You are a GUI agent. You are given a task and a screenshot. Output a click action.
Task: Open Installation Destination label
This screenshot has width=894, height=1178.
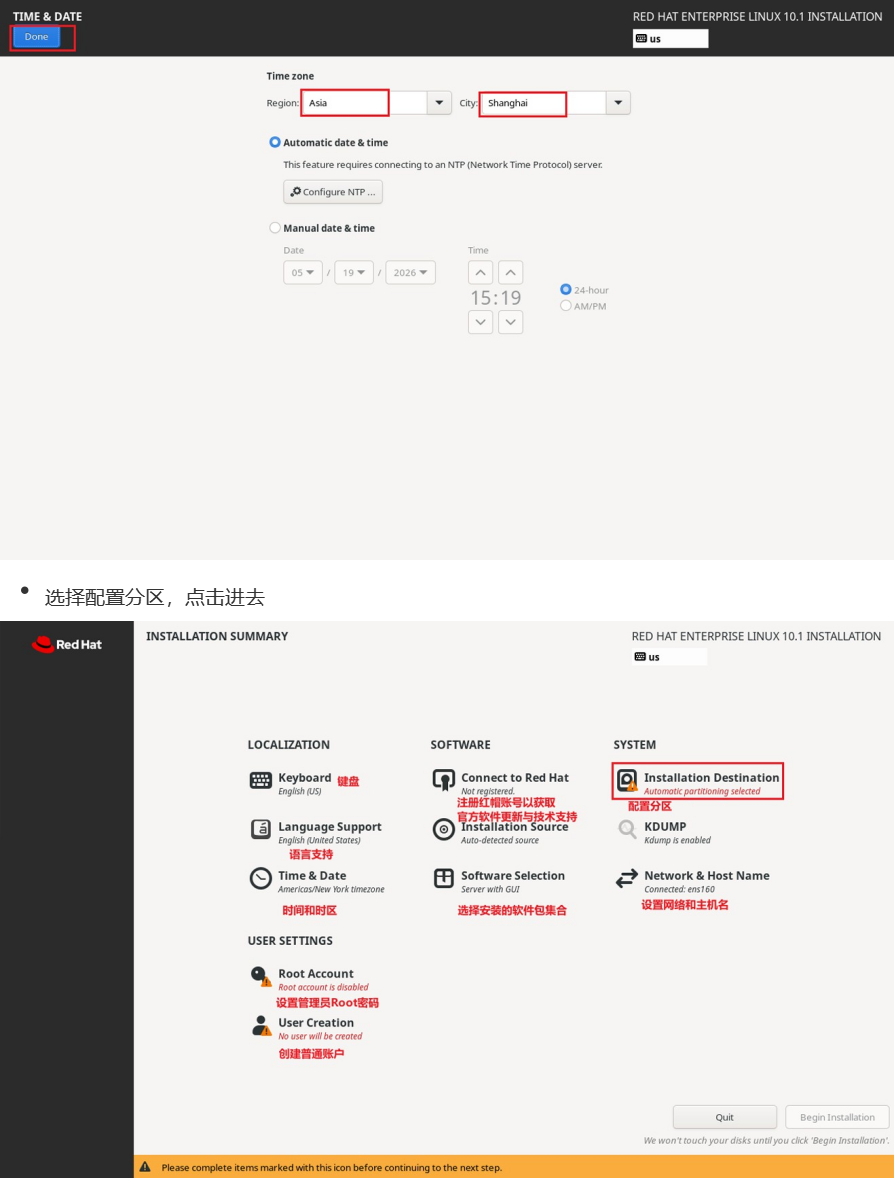pos(711,778)
